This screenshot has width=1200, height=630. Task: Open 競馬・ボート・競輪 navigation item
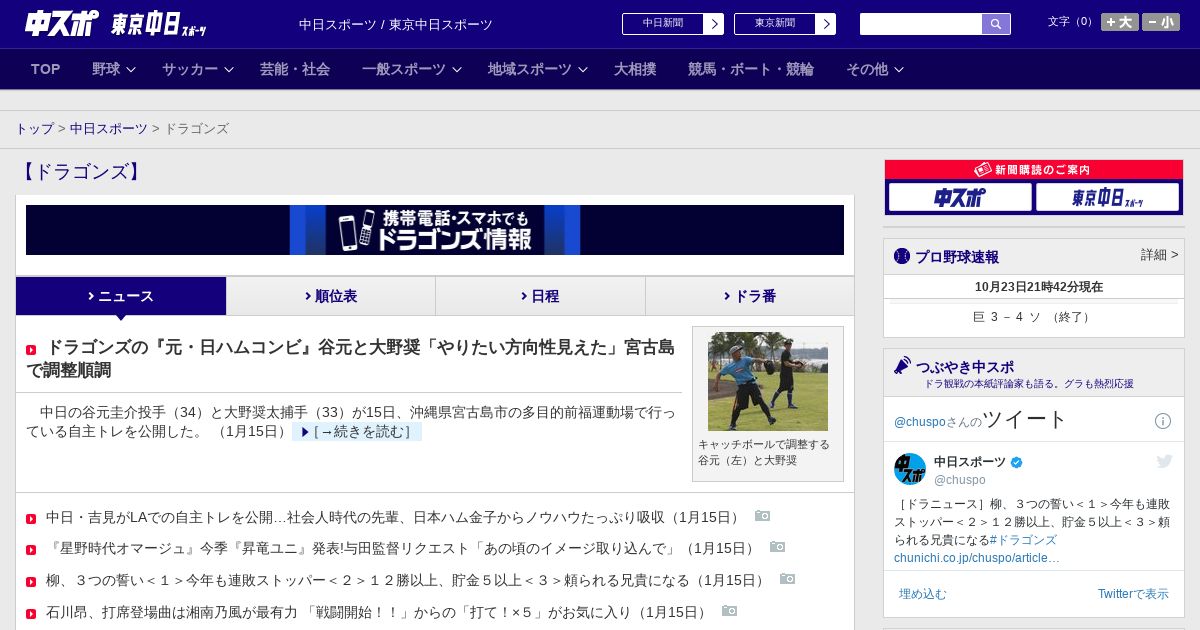pyautogui.click(x=751, y=69)
